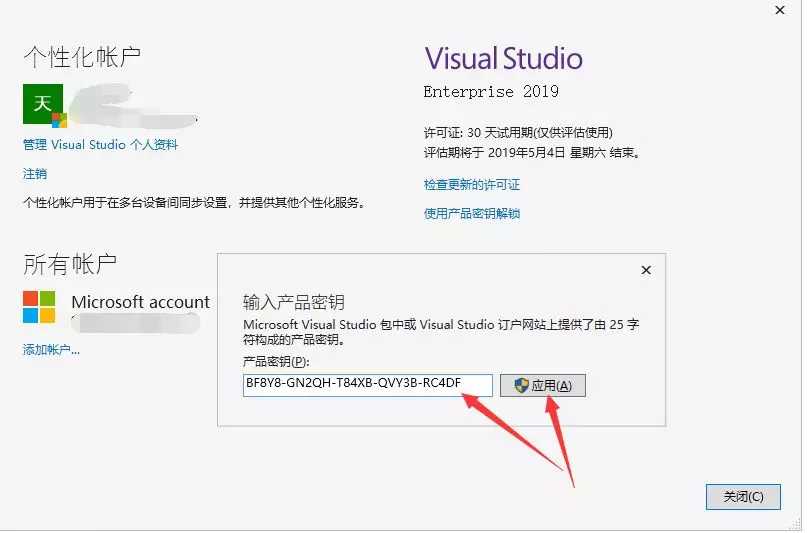Click the Microsoft account logo icon
The width and height of the screenshot is (807, 533).
[39, 307]
